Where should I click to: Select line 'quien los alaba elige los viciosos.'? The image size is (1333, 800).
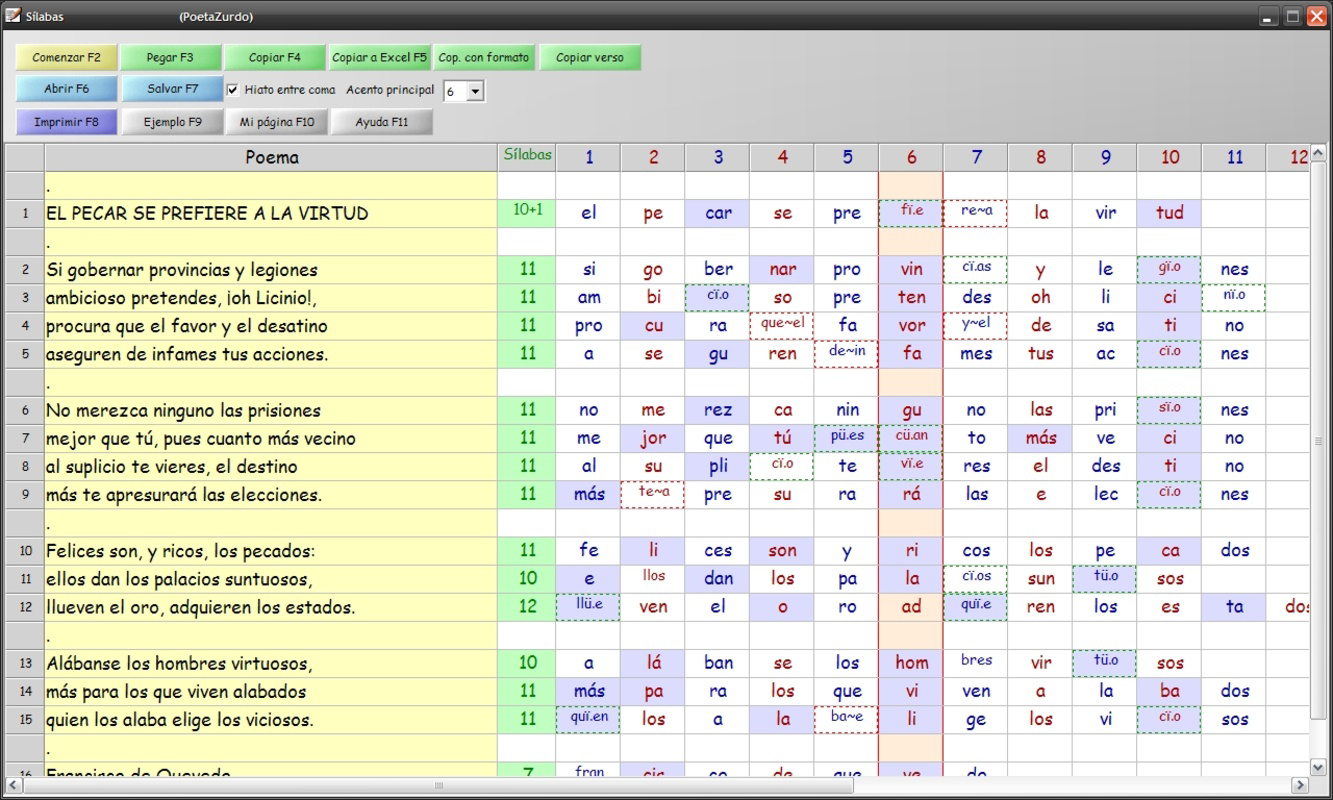[271, 719]
